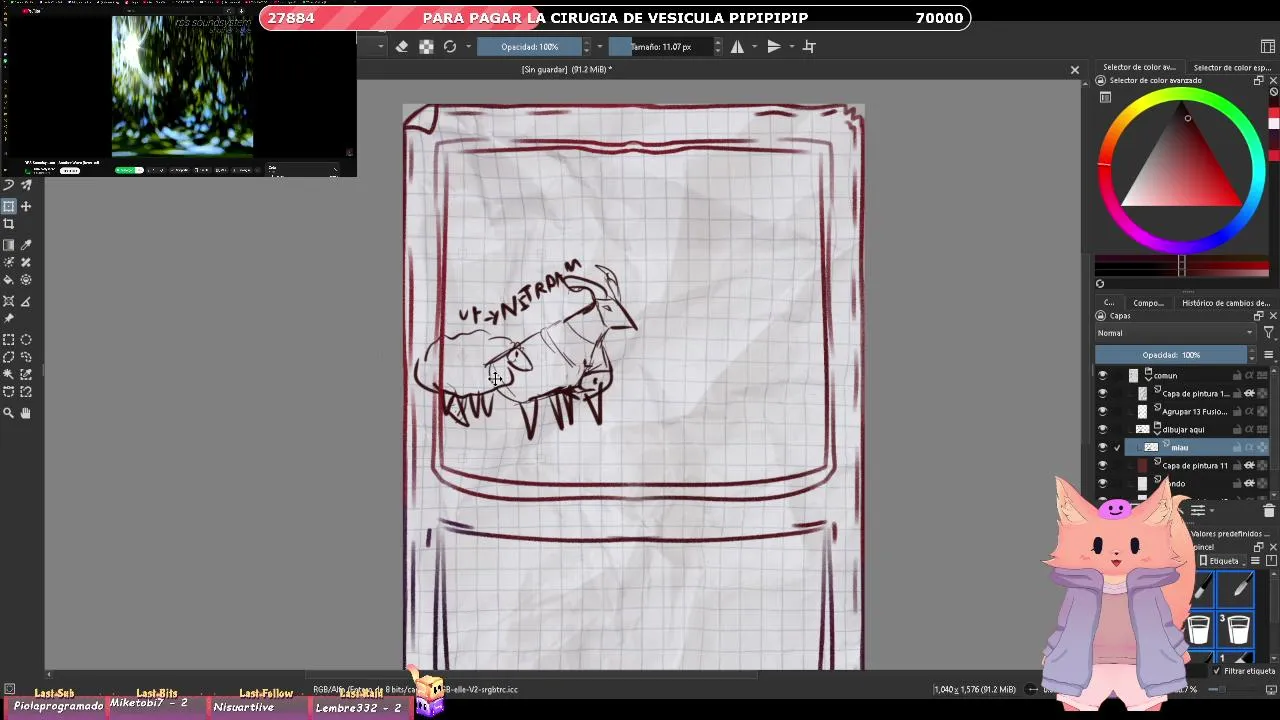Select the transform tool

(8, 206)
